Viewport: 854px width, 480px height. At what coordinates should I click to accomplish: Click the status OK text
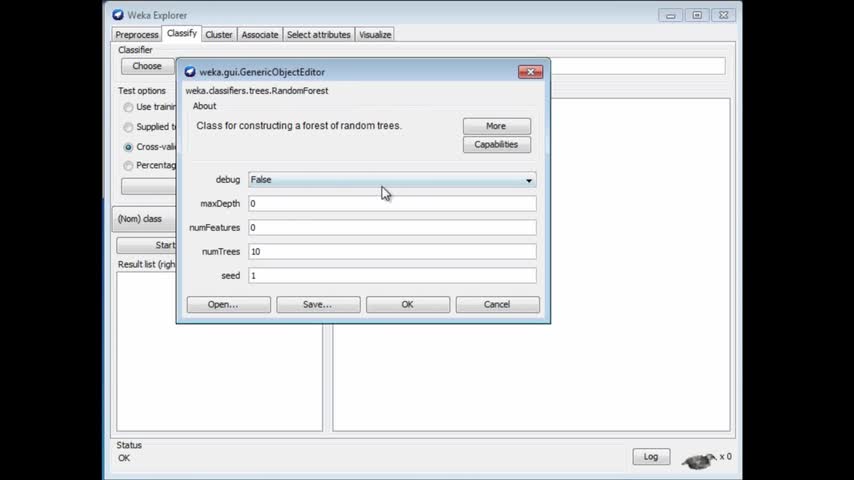point(124,458)
